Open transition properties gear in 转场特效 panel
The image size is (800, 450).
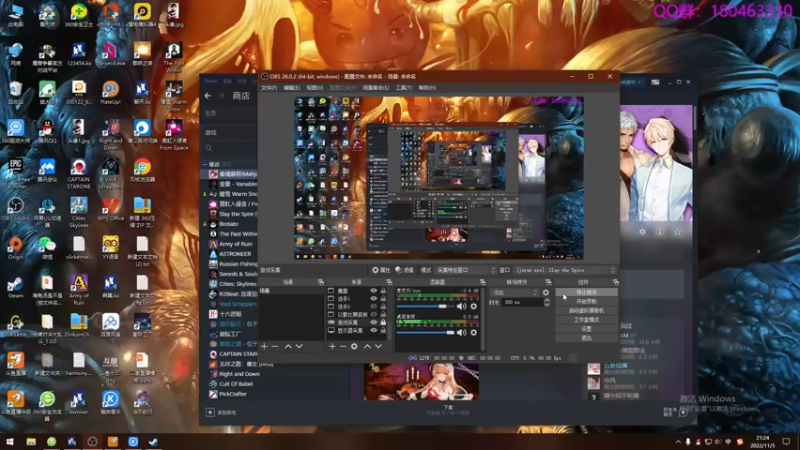pyautogui.click(x=546, y=292)
